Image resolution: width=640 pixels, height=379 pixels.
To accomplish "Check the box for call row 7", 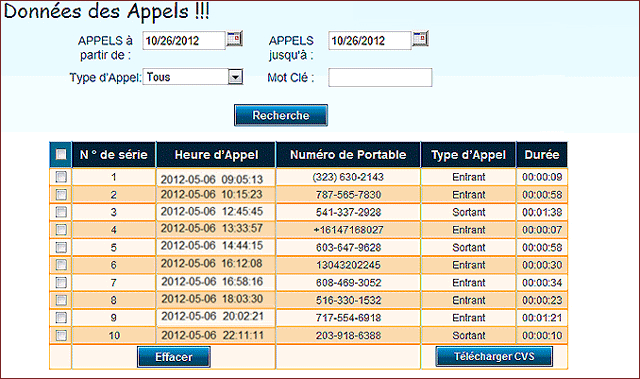I will 61,282.
